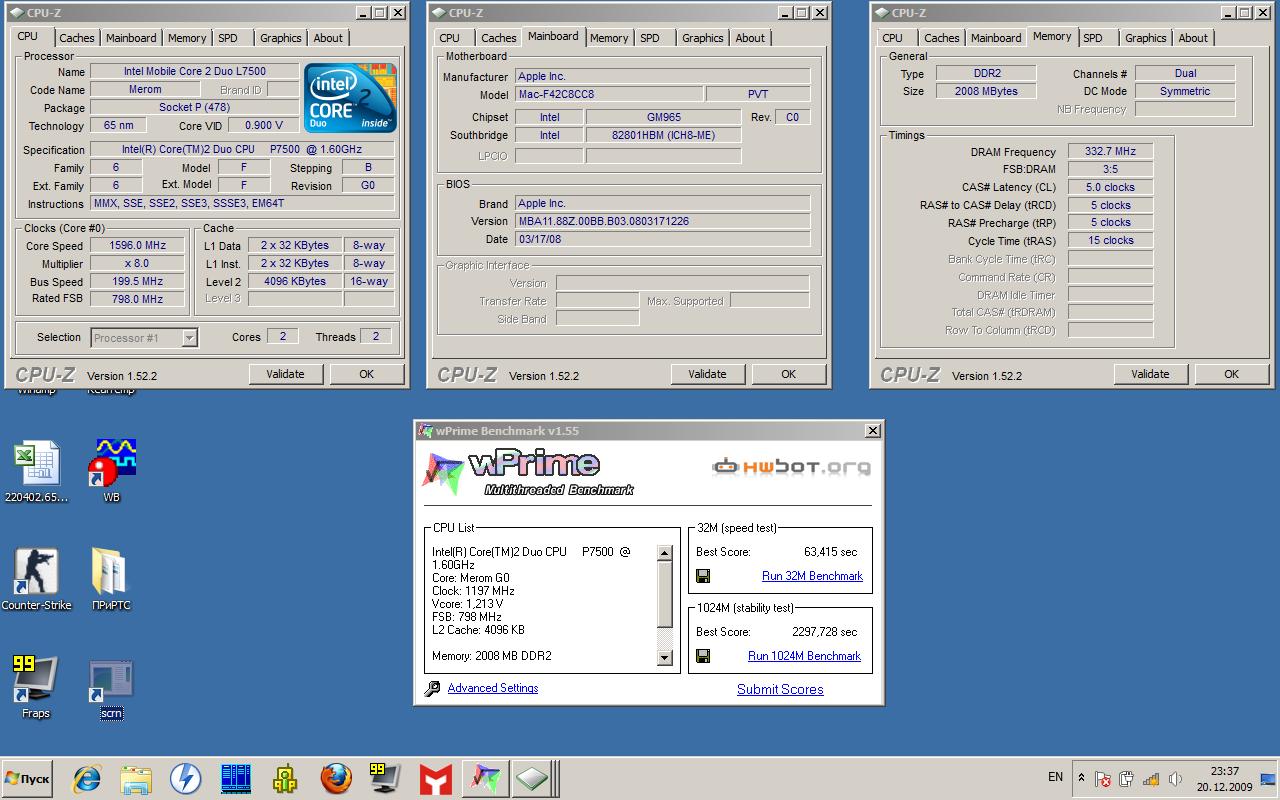
Task: Click Submit Scores link
Action: [780, 689]
